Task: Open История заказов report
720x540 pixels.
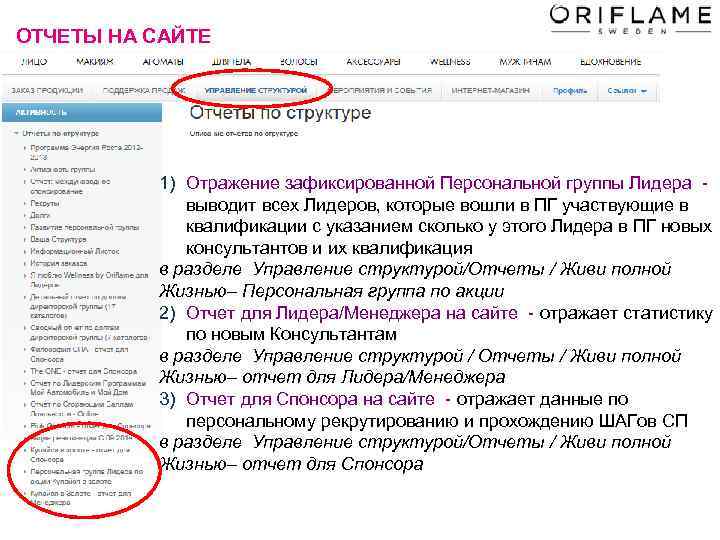Action: [x=59, y=263]
